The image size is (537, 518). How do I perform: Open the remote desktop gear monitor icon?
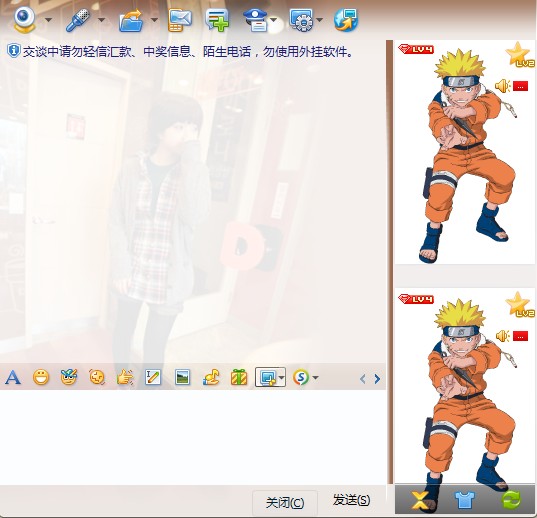301,20
